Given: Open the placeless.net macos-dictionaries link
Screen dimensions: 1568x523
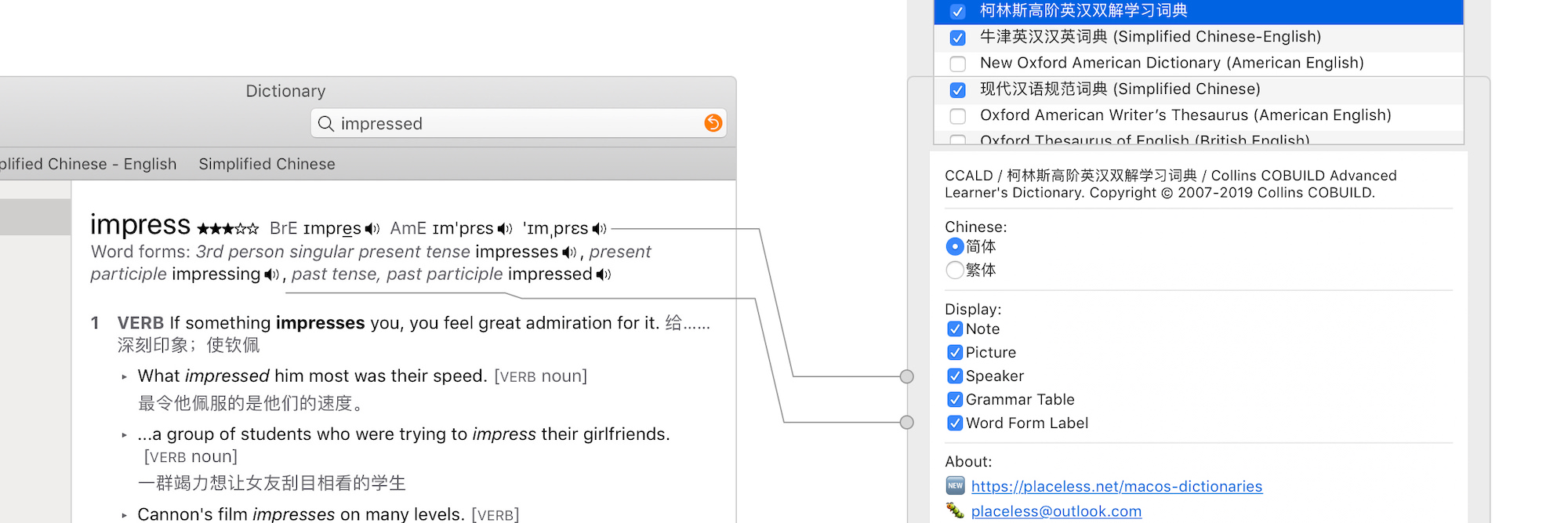Looking at the screenshot, I should click(1116, 486).
